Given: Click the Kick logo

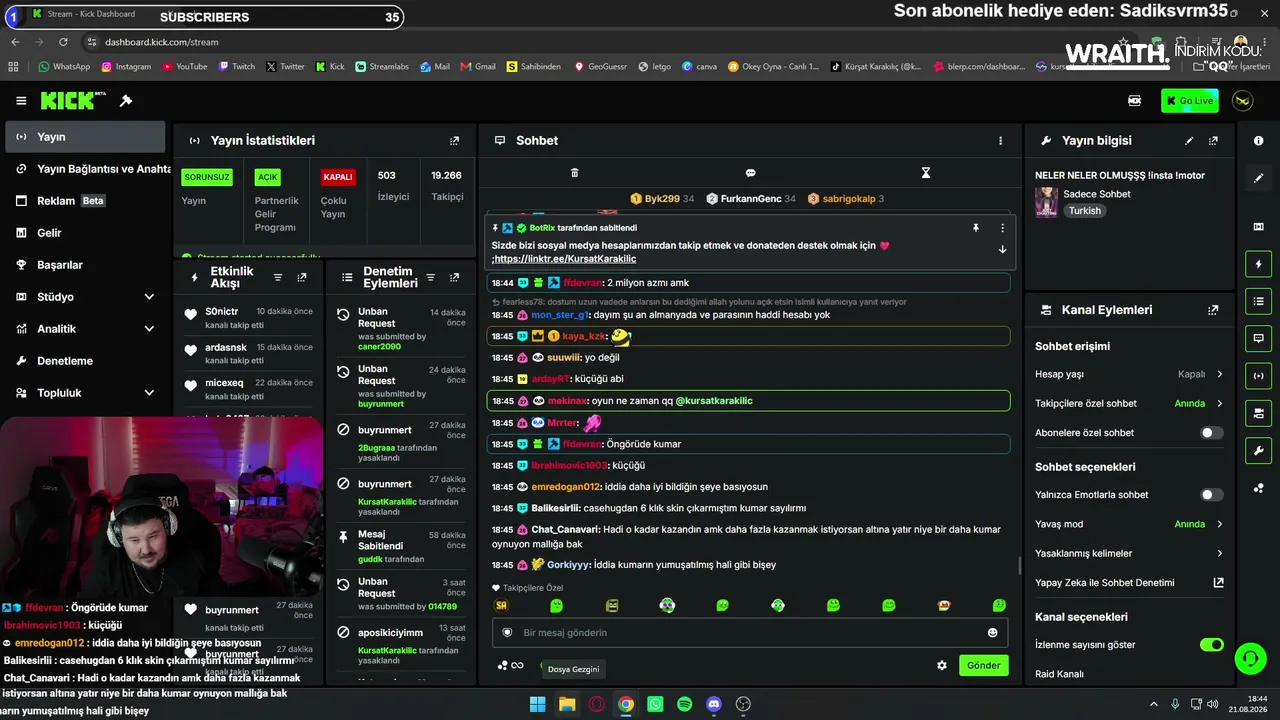Looking at the screenshot, I should [73, 101].
